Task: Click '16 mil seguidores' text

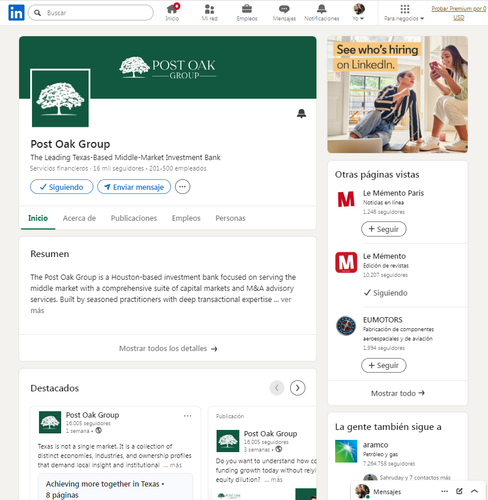Action: pyautogui.click(x=118, y=168)
